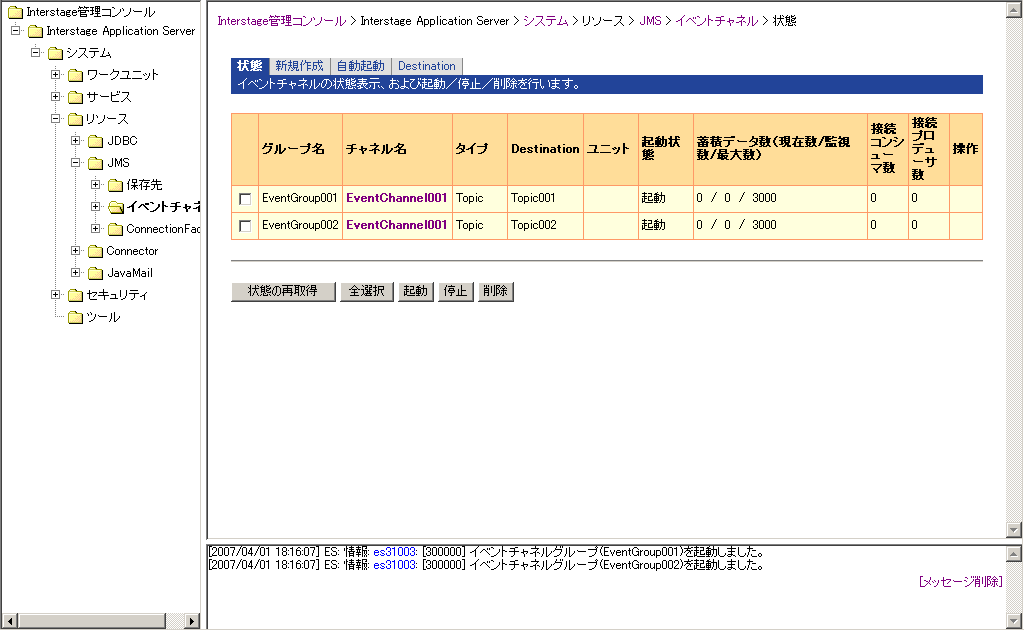Select the Topic002 destination cell
Image resolution: width=1024 pixels, height=630 pixels.
[x=545, y=225]
